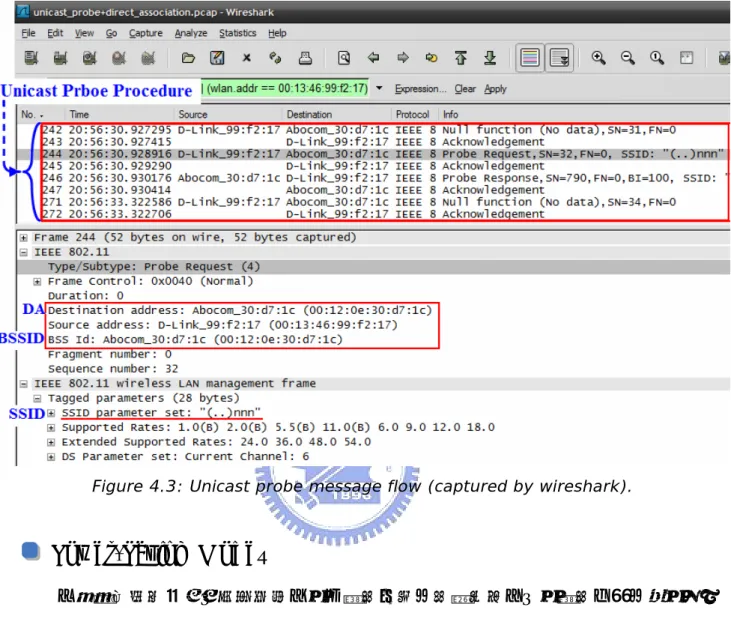Open the filter Expression... dialog
The width and height of the screenshot is (731, 619).
coord(421,89)
